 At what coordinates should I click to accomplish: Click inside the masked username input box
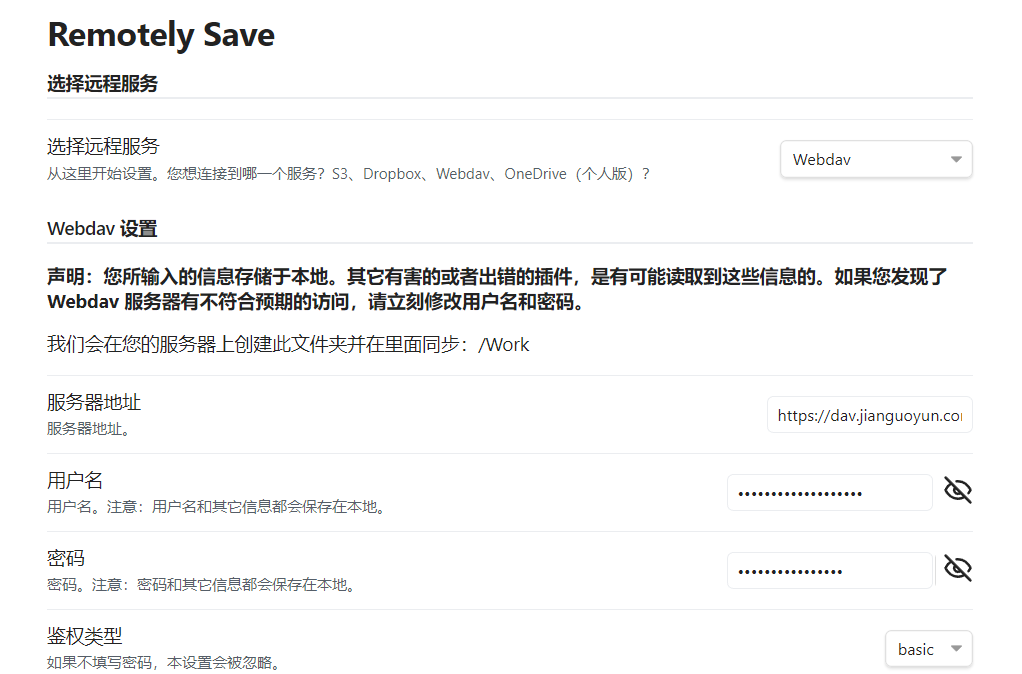(829, 491)
